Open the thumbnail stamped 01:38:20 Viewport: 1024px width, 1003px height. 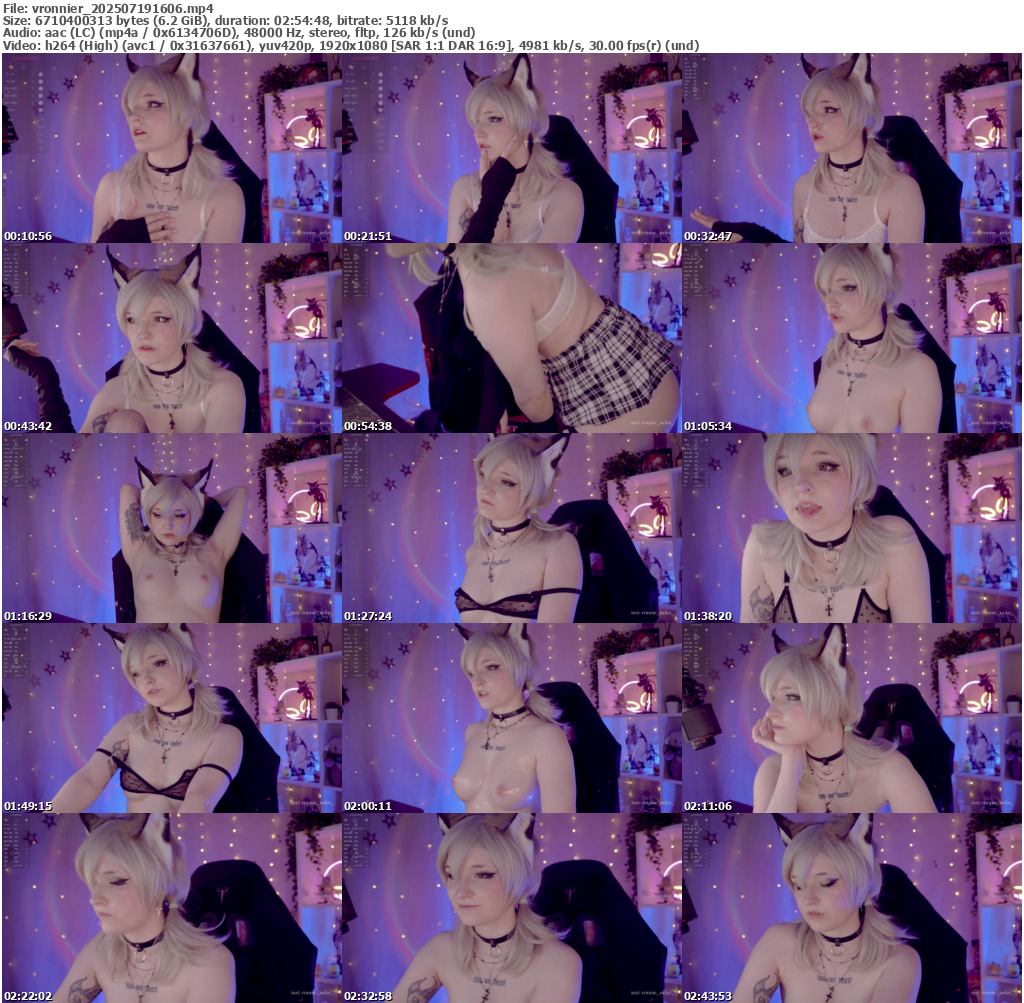click(852, 528)
